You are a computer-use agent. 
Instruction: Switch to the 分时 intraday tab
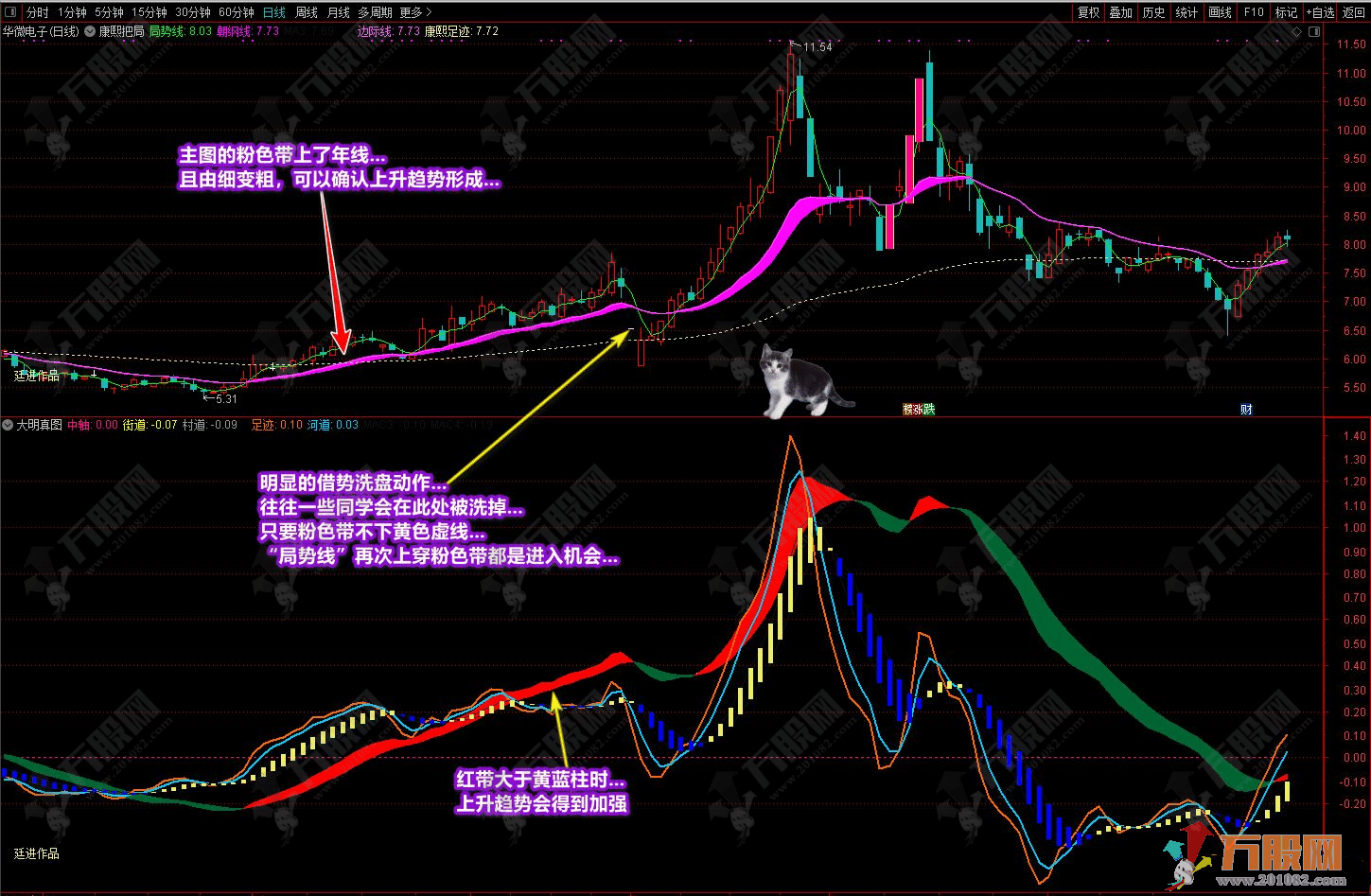click(x=37, y=12)
